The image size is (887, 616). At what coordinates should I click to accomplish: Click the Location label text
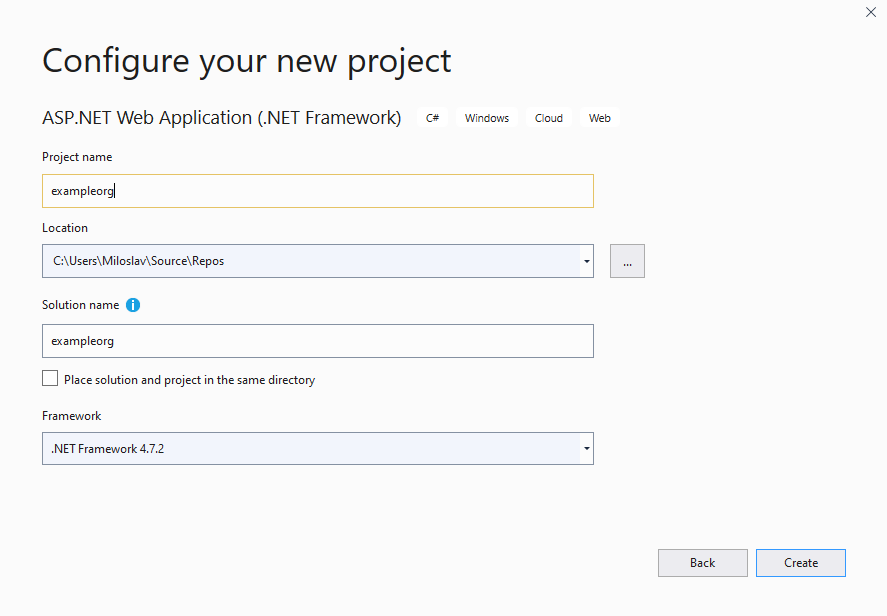coord(65,228)
